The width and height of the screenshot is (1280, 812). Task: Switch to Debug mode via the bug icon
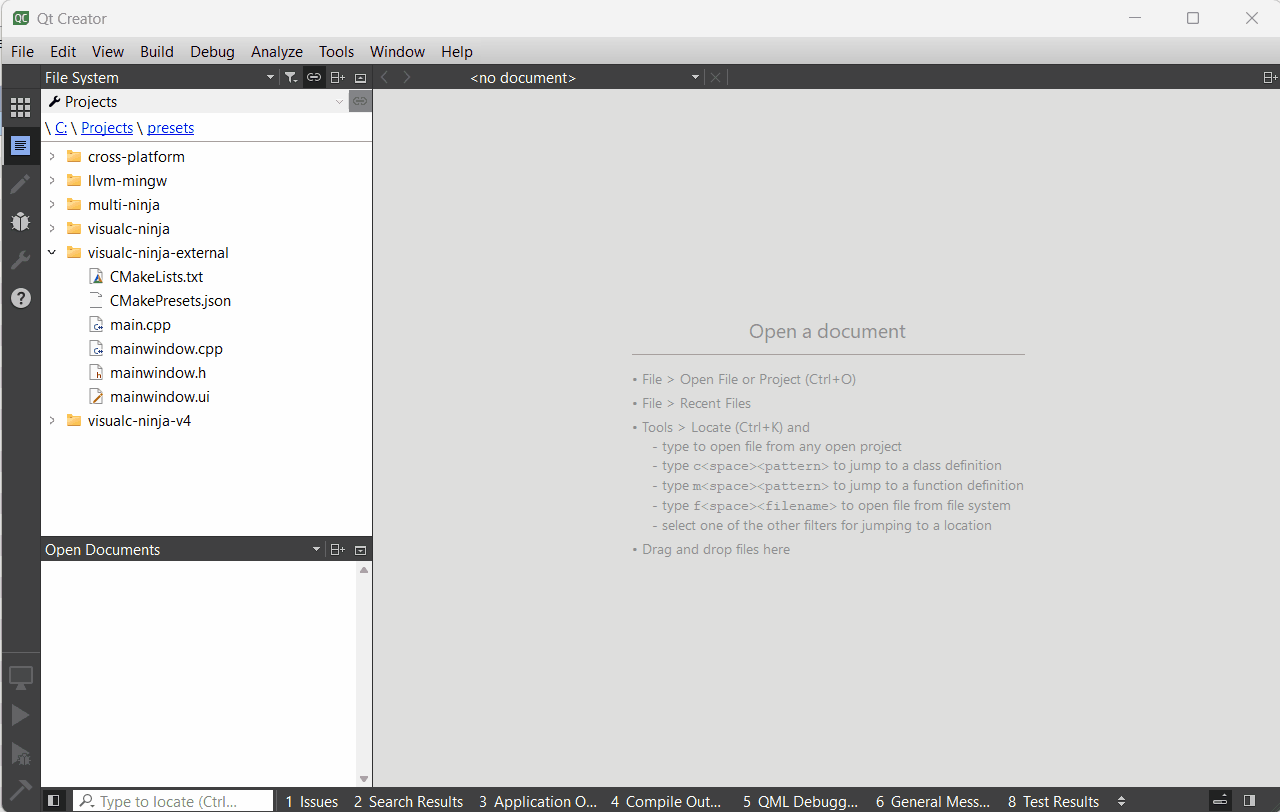(20, 221)
